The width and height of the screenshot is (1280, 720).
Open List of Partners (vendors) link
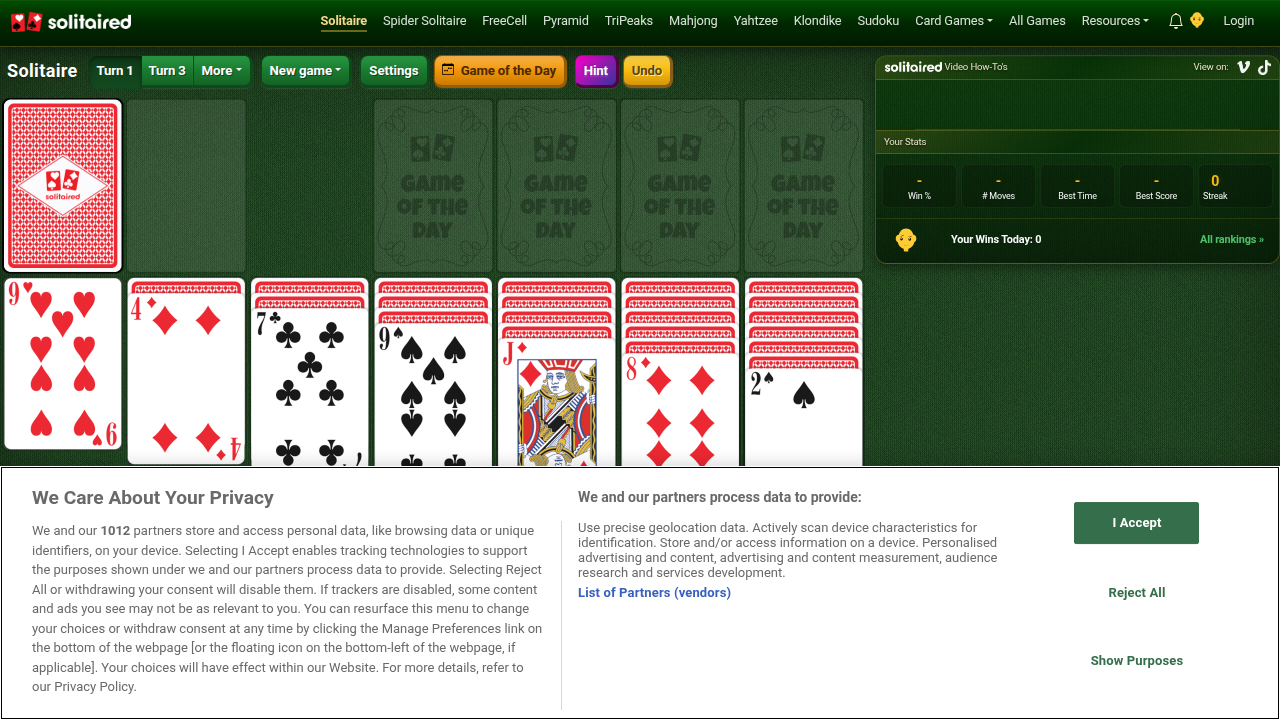pos(654,593)
